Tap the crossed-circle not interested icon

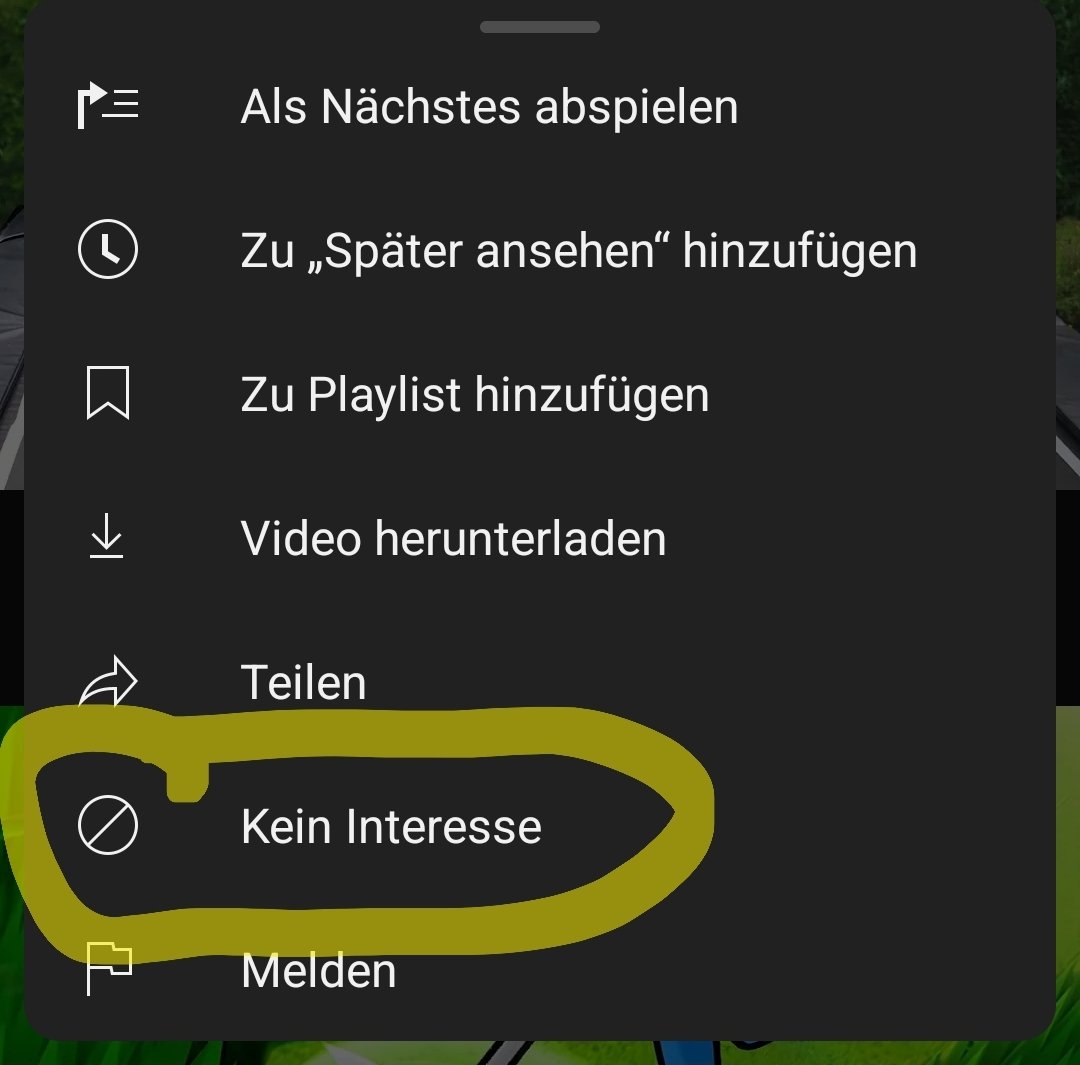pyautogui.click(x=108, y=825)
